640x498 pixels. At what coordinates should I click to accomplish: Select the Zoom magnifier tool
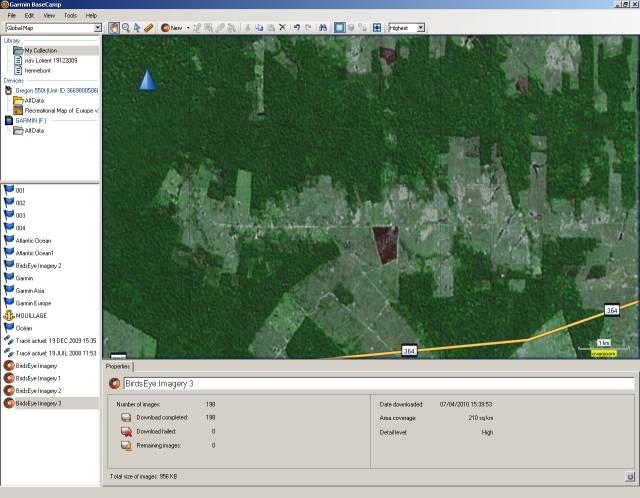point(126,28)
